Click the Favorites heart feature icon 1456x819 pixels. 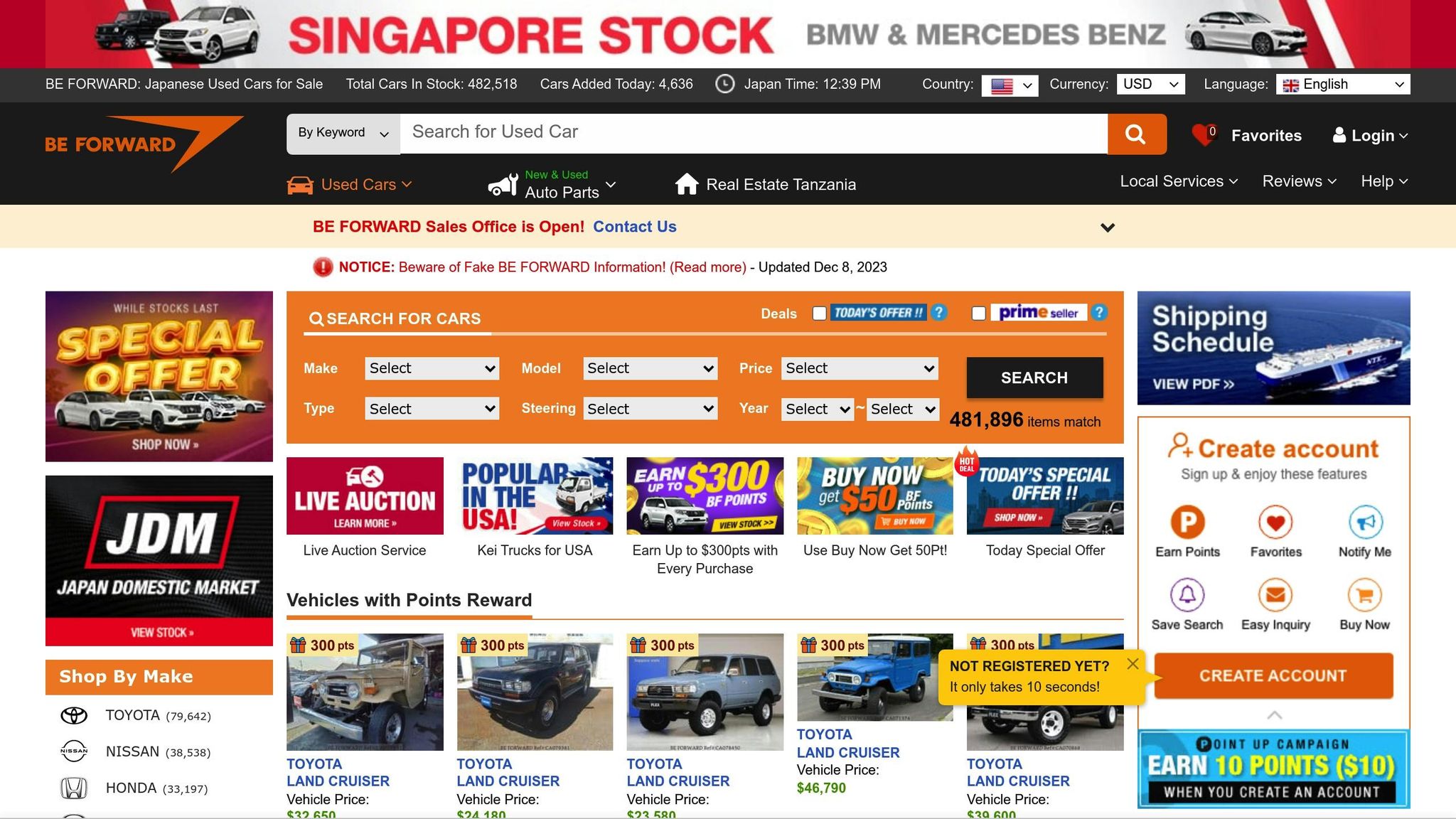click(1275, 523)
